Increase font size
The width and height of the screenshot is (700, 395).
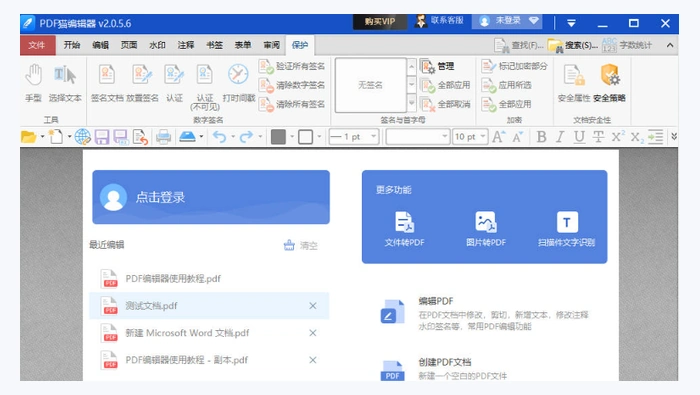498,137
